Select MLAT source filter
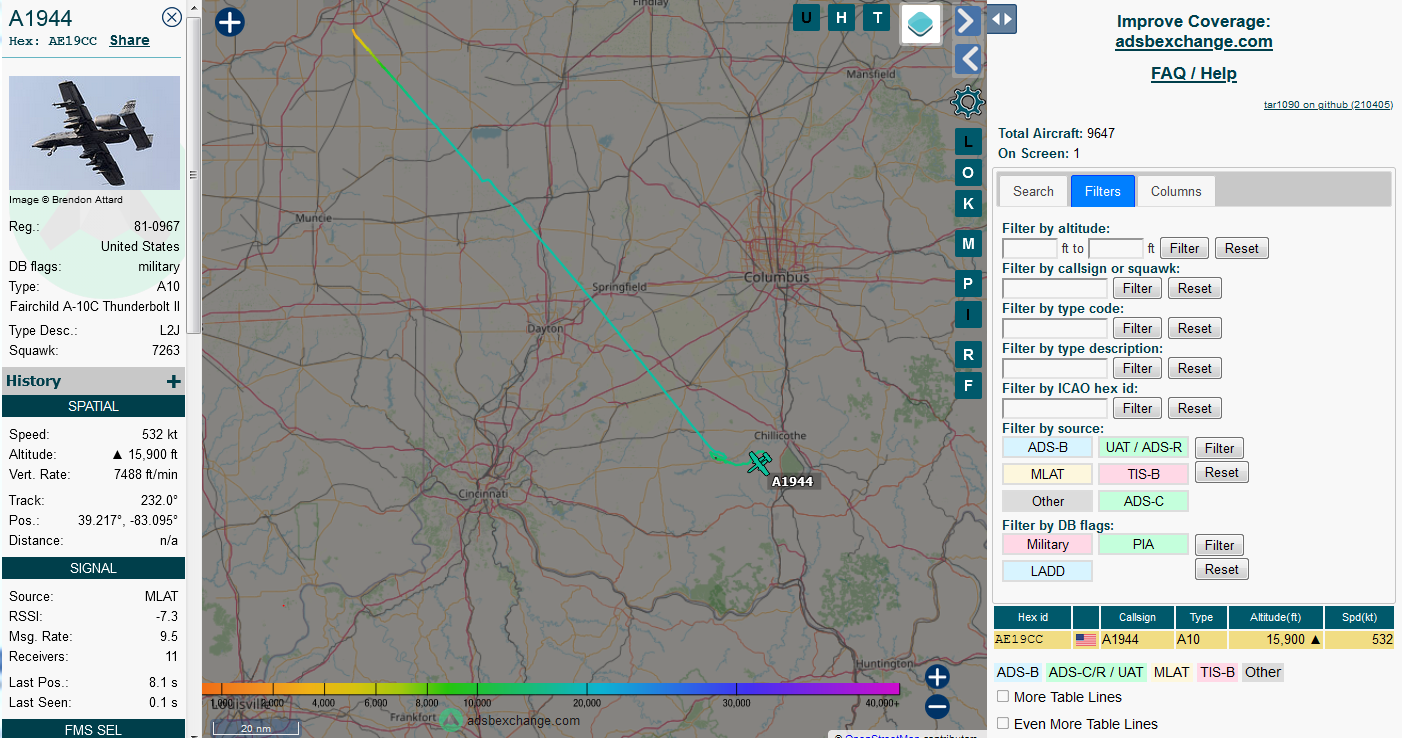 point(1047,474)
